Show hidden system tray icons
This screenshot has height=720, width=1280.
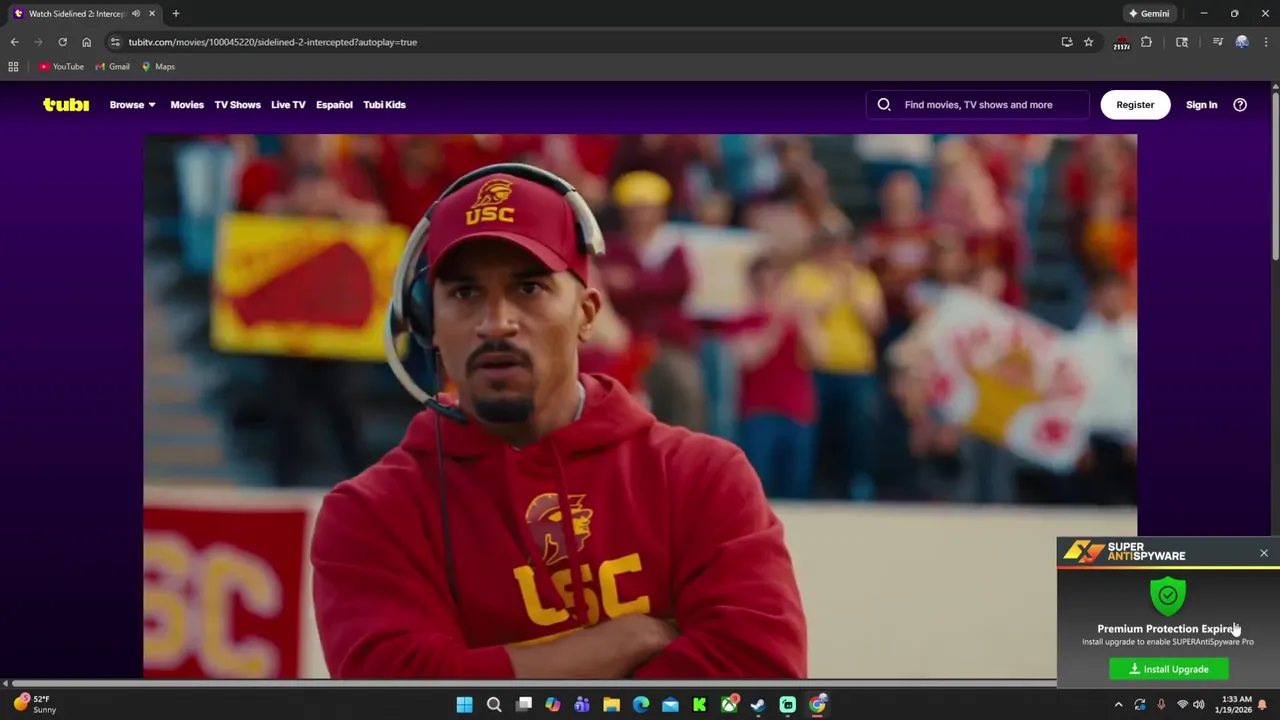click(1118, 705)
